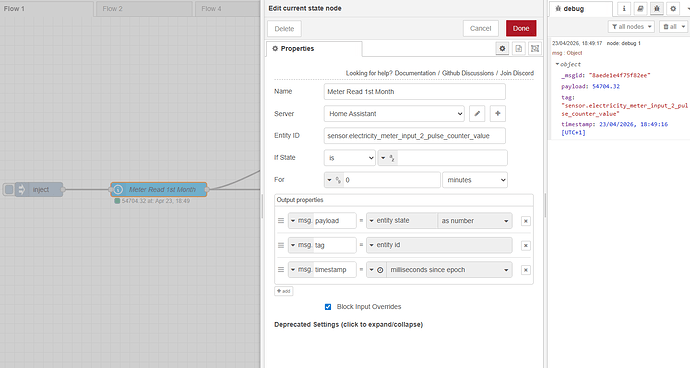This screenshot has height=368, width=690.
Task: Remove msg.timestamp output property row
Action: 525,270
